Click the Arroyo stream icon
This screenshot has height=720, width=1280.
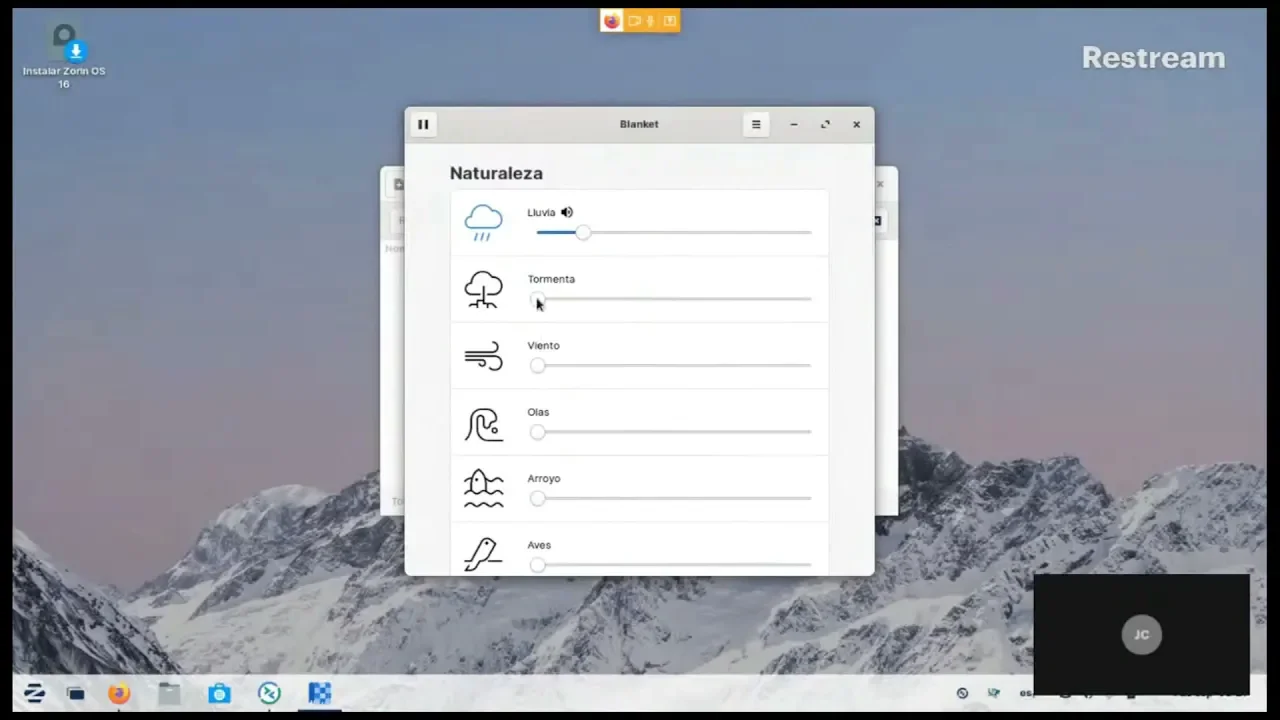coord(483,489)
